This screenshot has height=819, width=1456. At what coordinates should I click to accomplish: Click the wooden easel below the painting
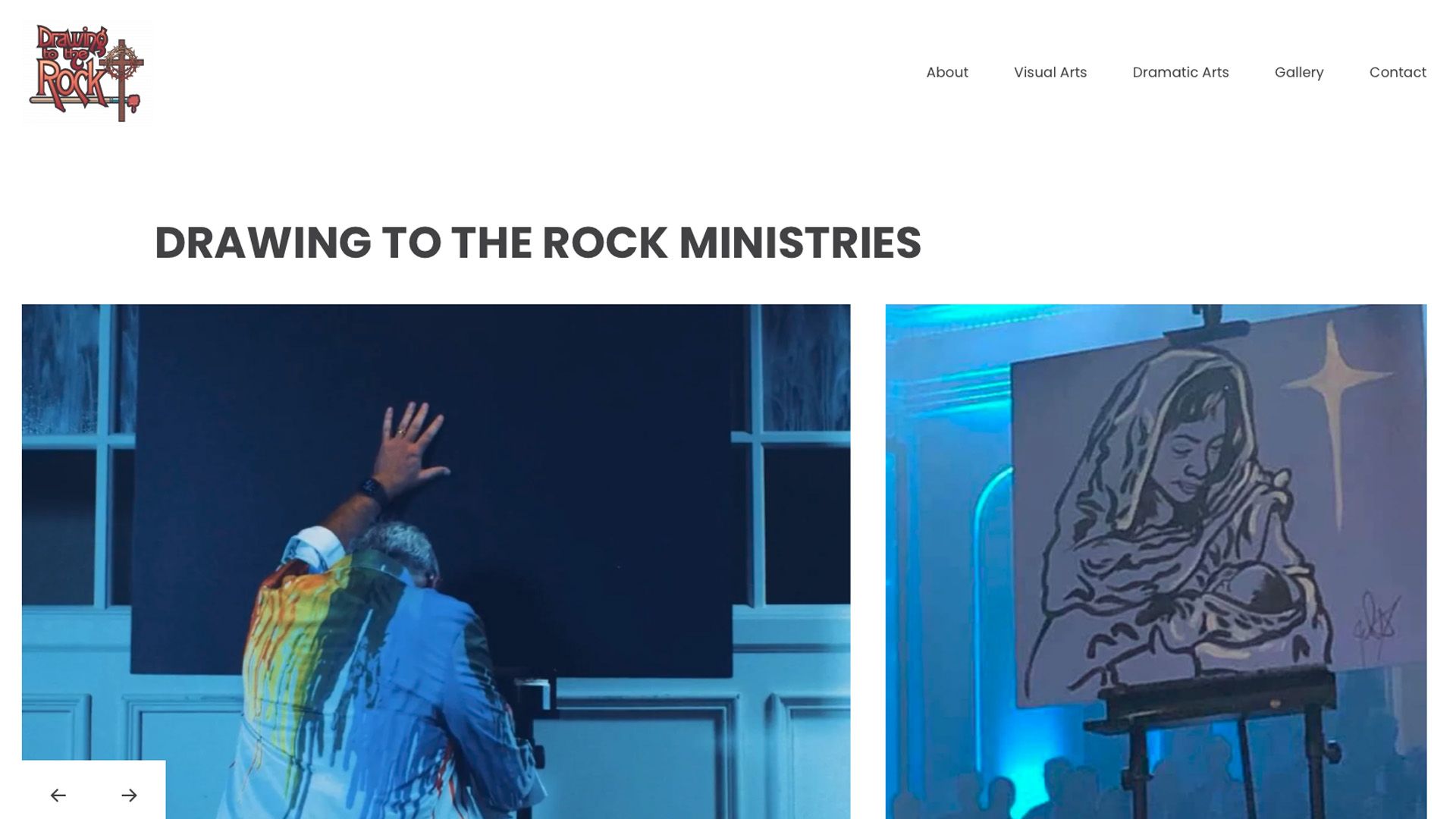[1213, 743]
